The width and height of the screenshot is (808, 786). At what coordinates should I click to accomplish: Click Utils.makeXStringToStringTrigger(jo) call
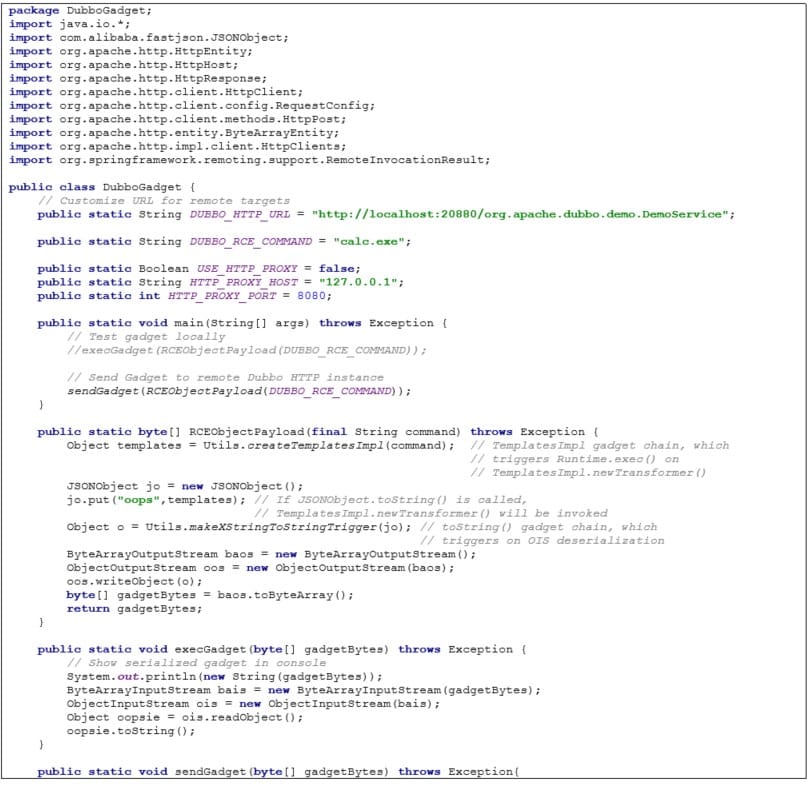pyautogui.click(x=278, y=527)
